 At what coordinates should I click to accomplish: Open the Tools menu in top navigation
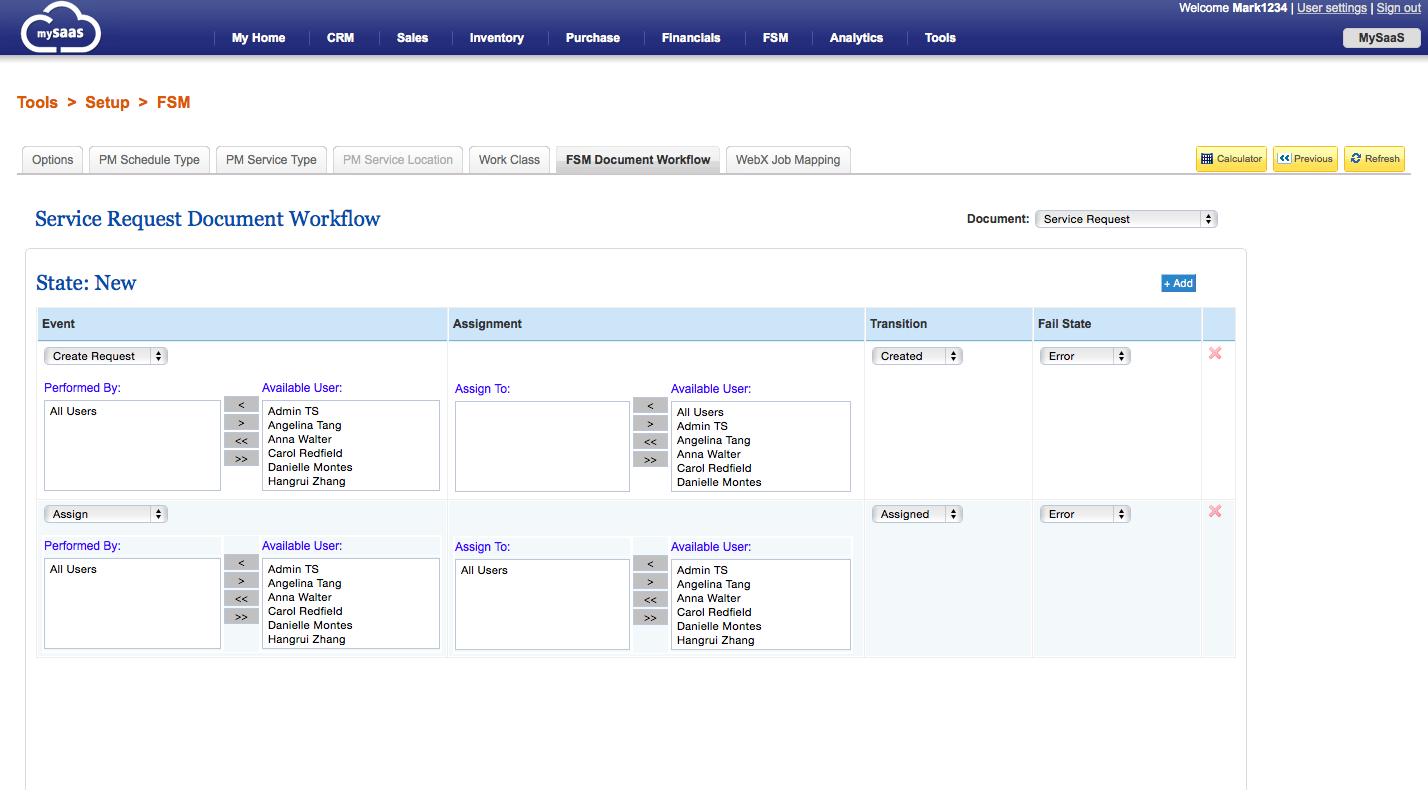940,38
